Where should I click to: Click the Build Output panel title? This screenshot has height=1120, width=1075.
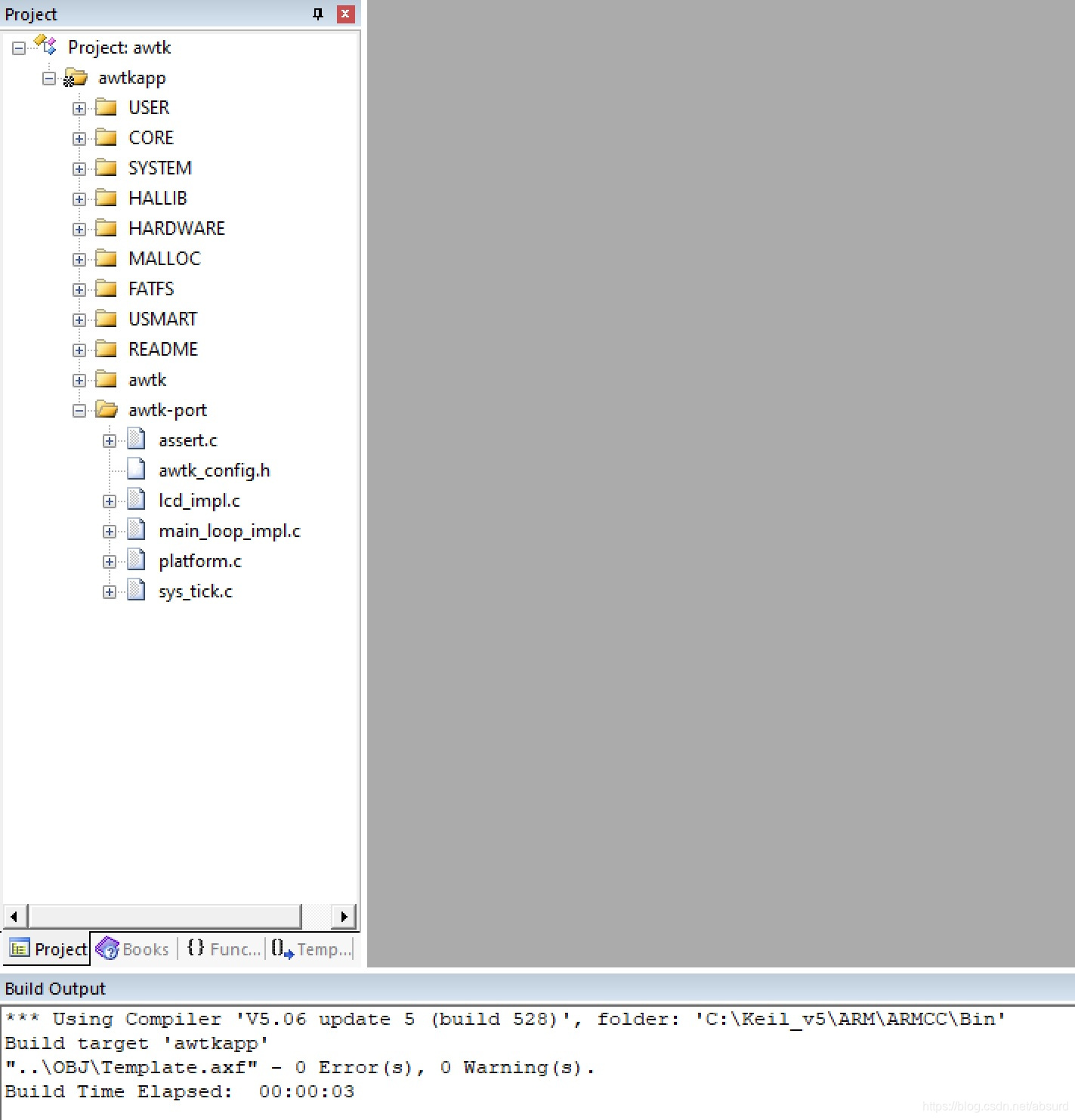55,989
